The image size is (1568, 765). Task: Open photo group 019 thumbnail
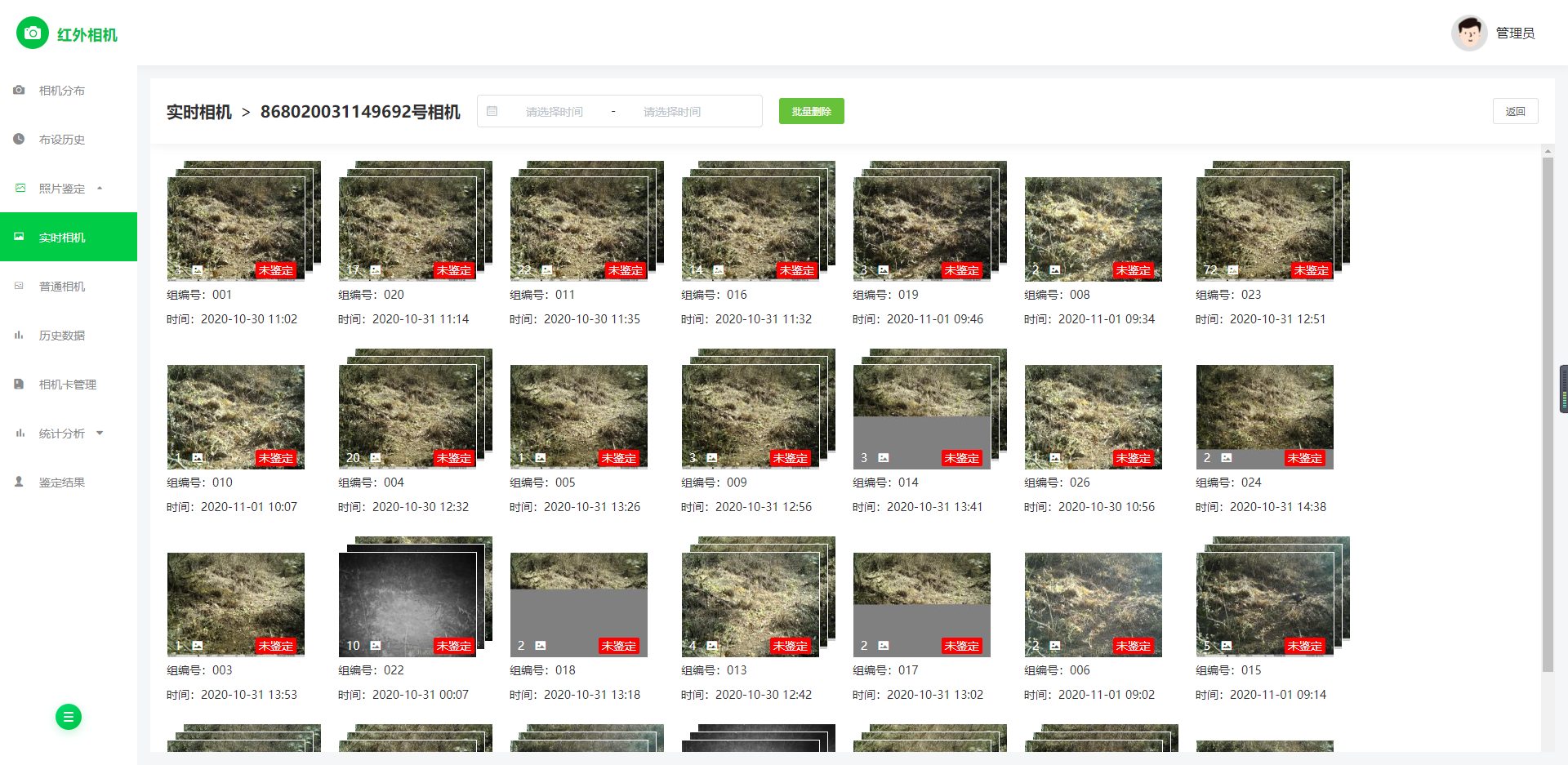pyautogui.click(x=922, y=229)
